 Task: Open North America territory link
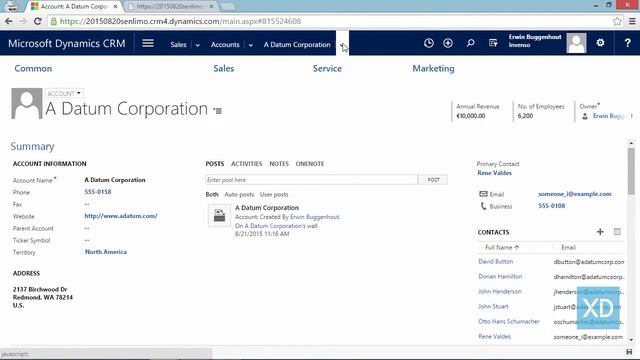click(x=106, y=252)
